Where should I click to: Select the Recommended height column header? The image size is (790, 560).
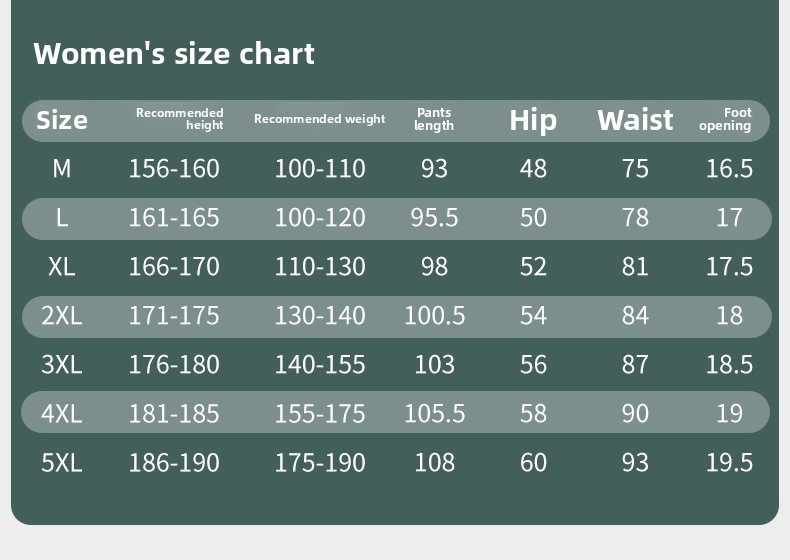click(180, 119)
